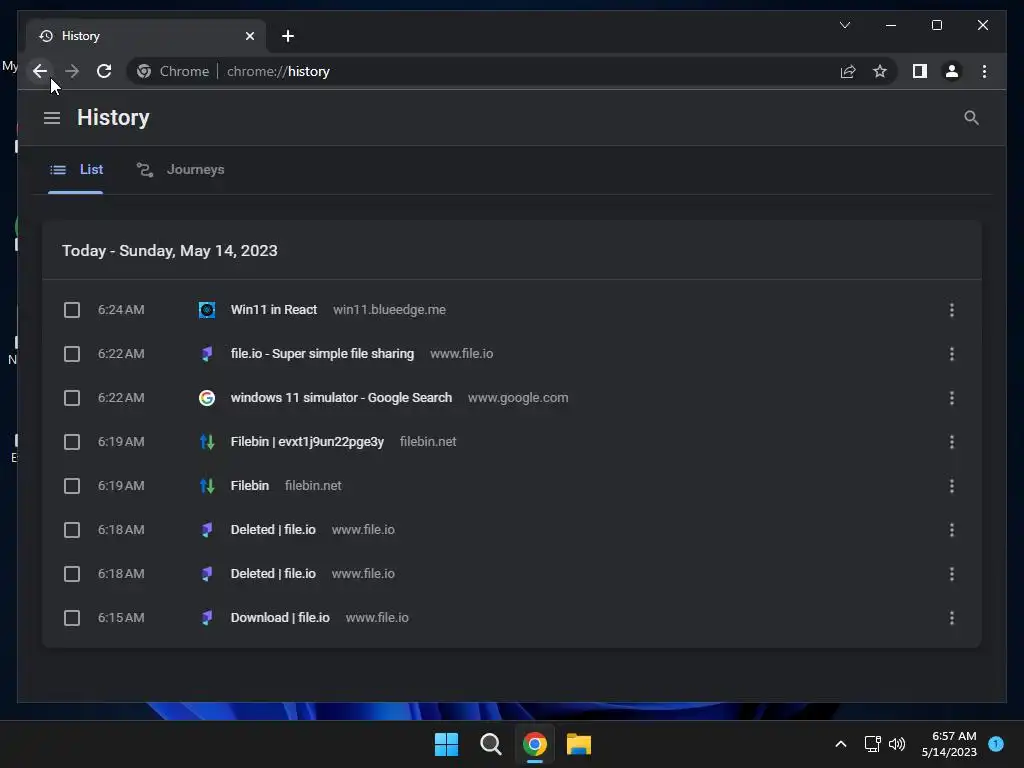
Task: Open the Chrome side panel
Action: pyautogui.click(x=920, y=71)
